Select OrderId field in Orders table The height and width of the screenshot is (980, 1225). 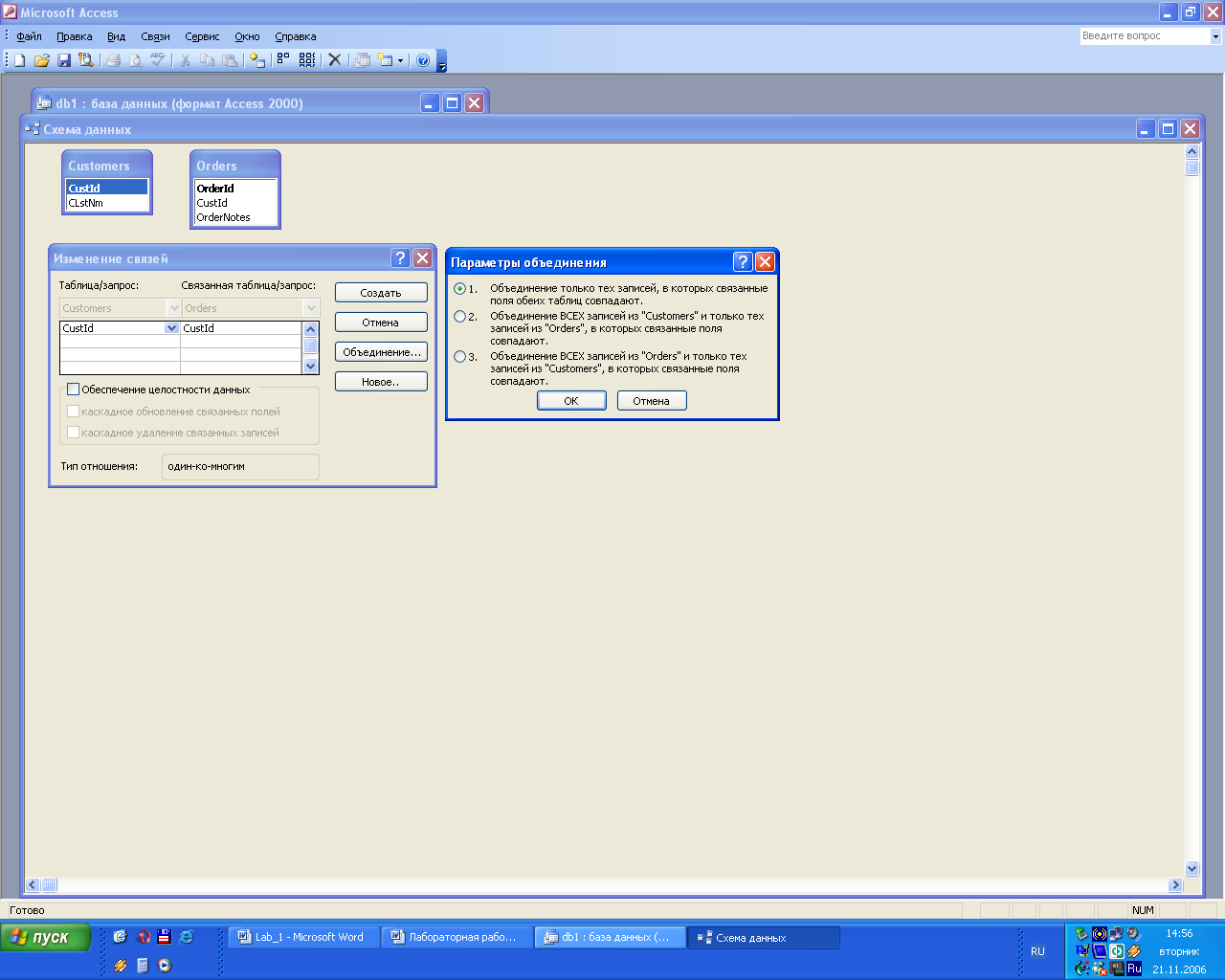(x=235, y=189)
